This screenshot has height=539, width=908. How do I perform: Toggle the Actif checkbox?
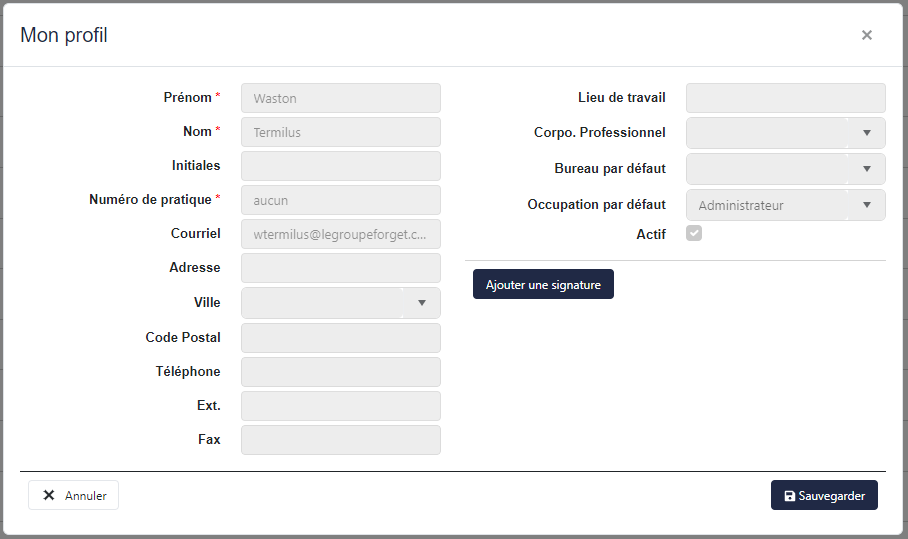point(694,234)
